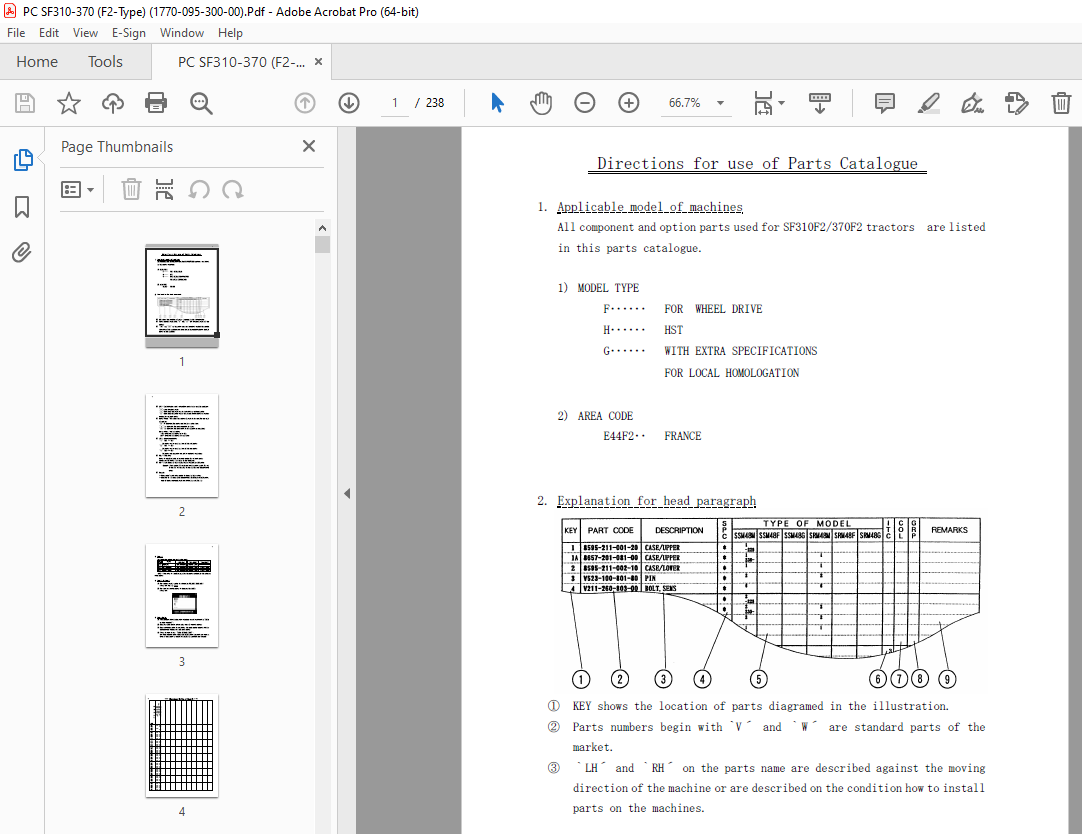Select the Highlight text tool
The image size is (1082, 834).
928,103
